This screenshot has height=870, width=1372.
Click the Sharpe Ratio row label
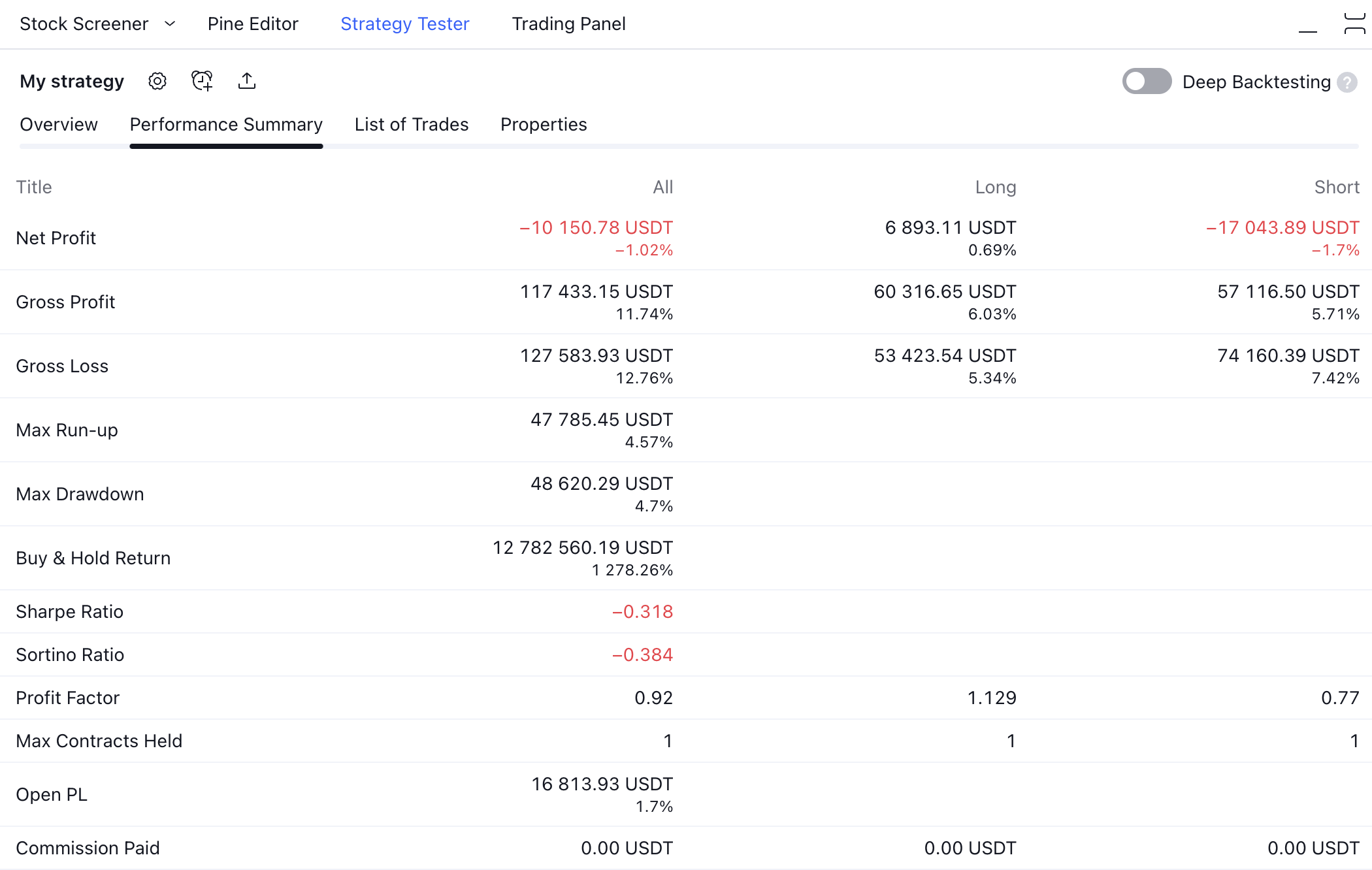(69, 611)
